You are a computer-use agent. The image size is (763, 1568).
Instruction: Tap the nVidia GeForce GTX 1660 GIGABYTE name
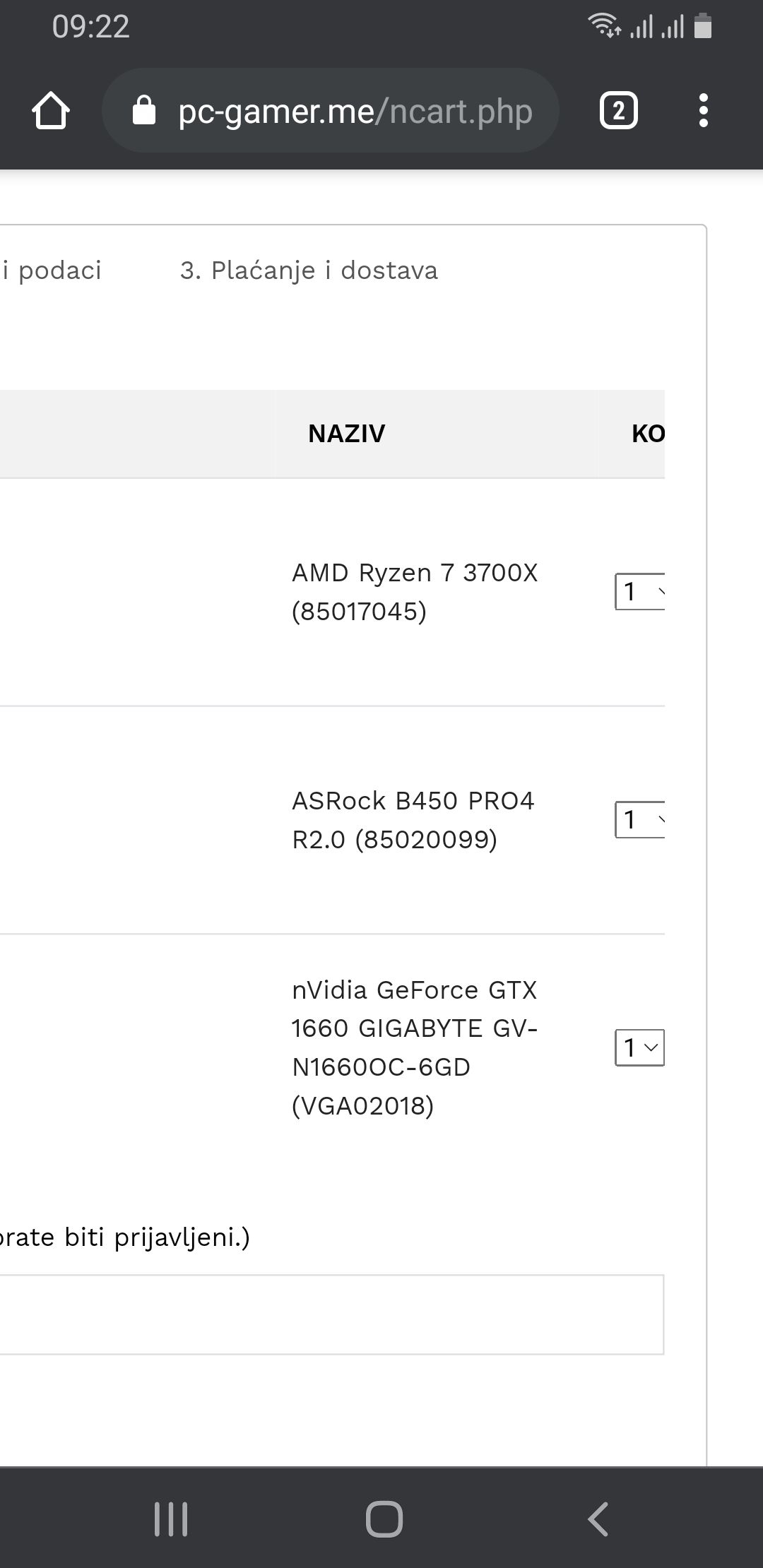415,1047
